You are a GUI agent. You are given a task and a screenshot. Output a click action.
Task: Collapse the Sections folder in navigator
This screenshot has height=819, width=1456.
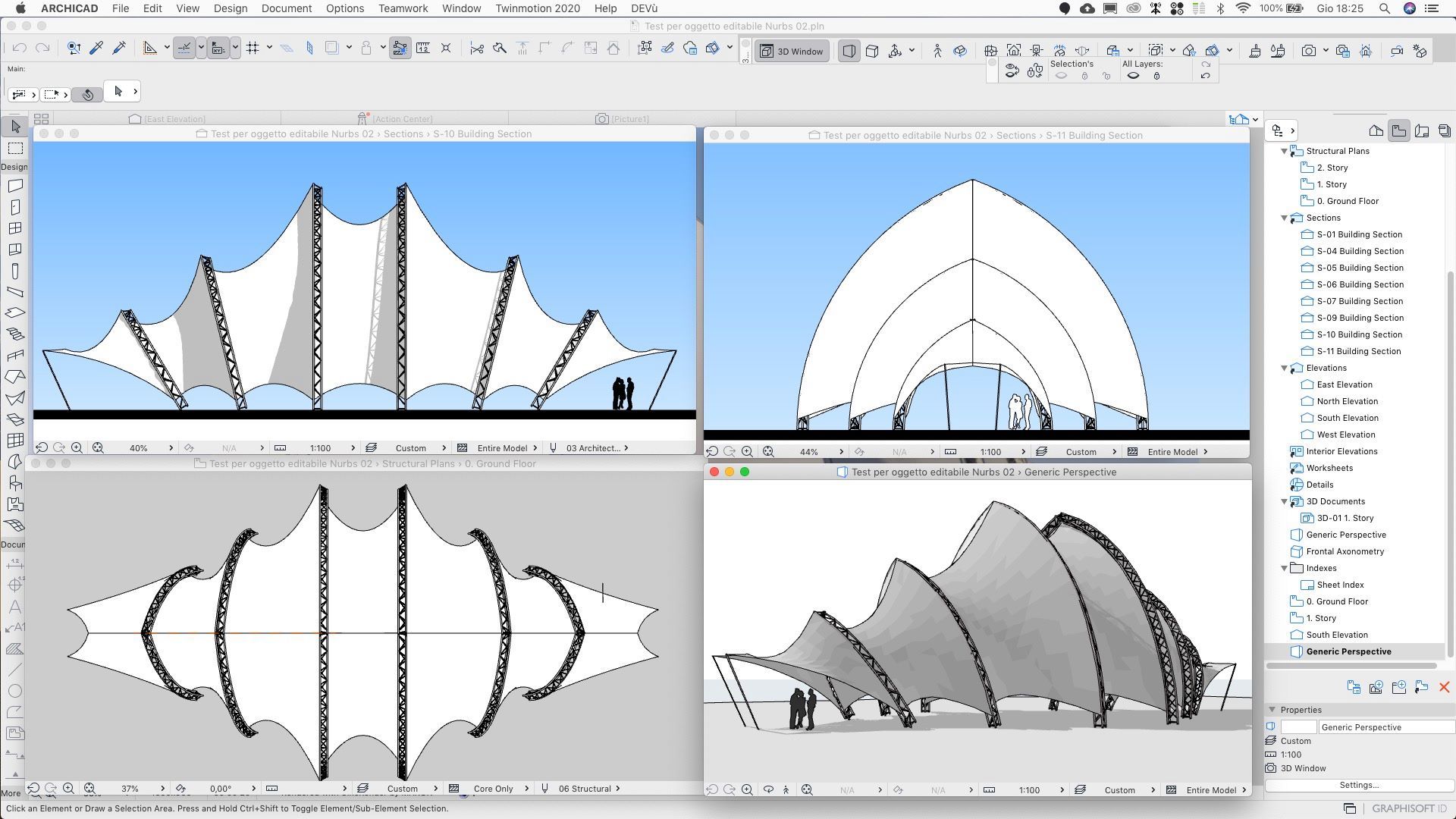[x=1284, y=218]
